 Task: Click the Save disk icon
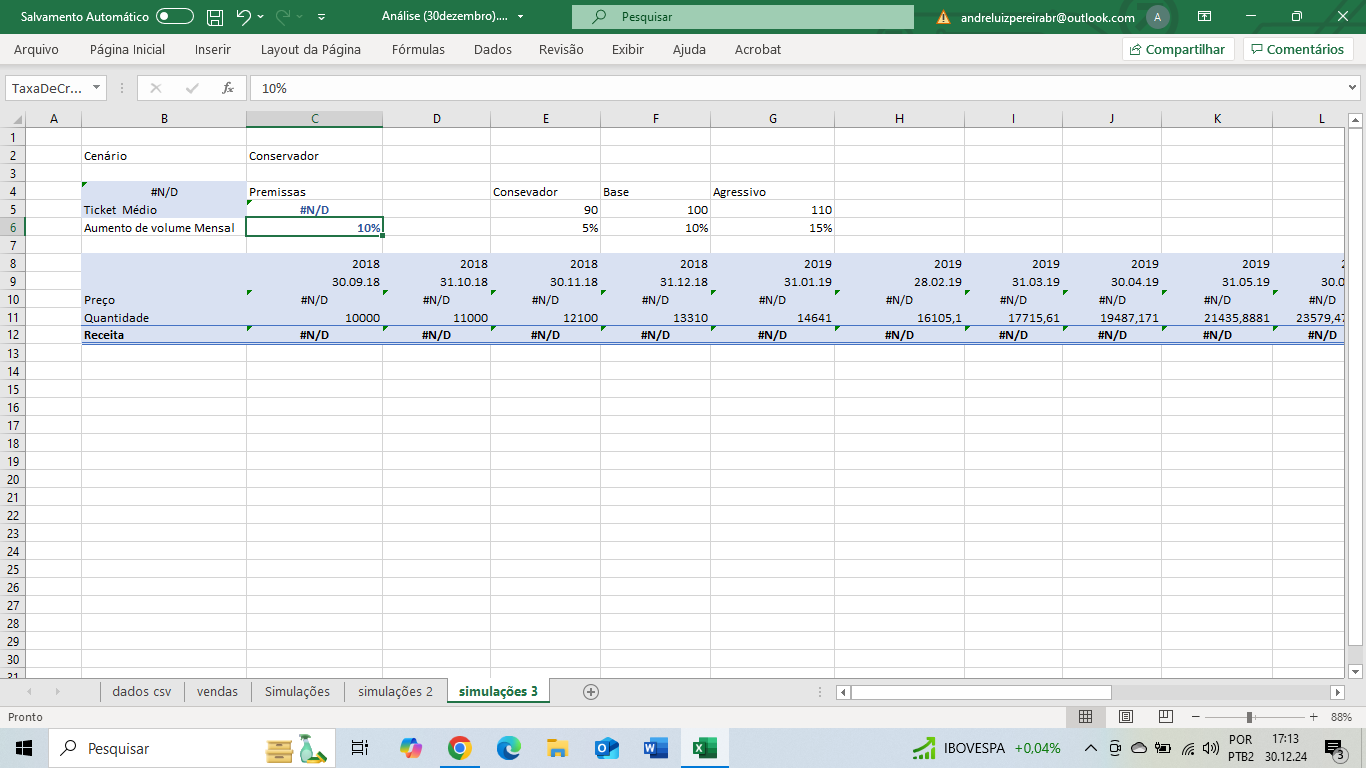215,17
